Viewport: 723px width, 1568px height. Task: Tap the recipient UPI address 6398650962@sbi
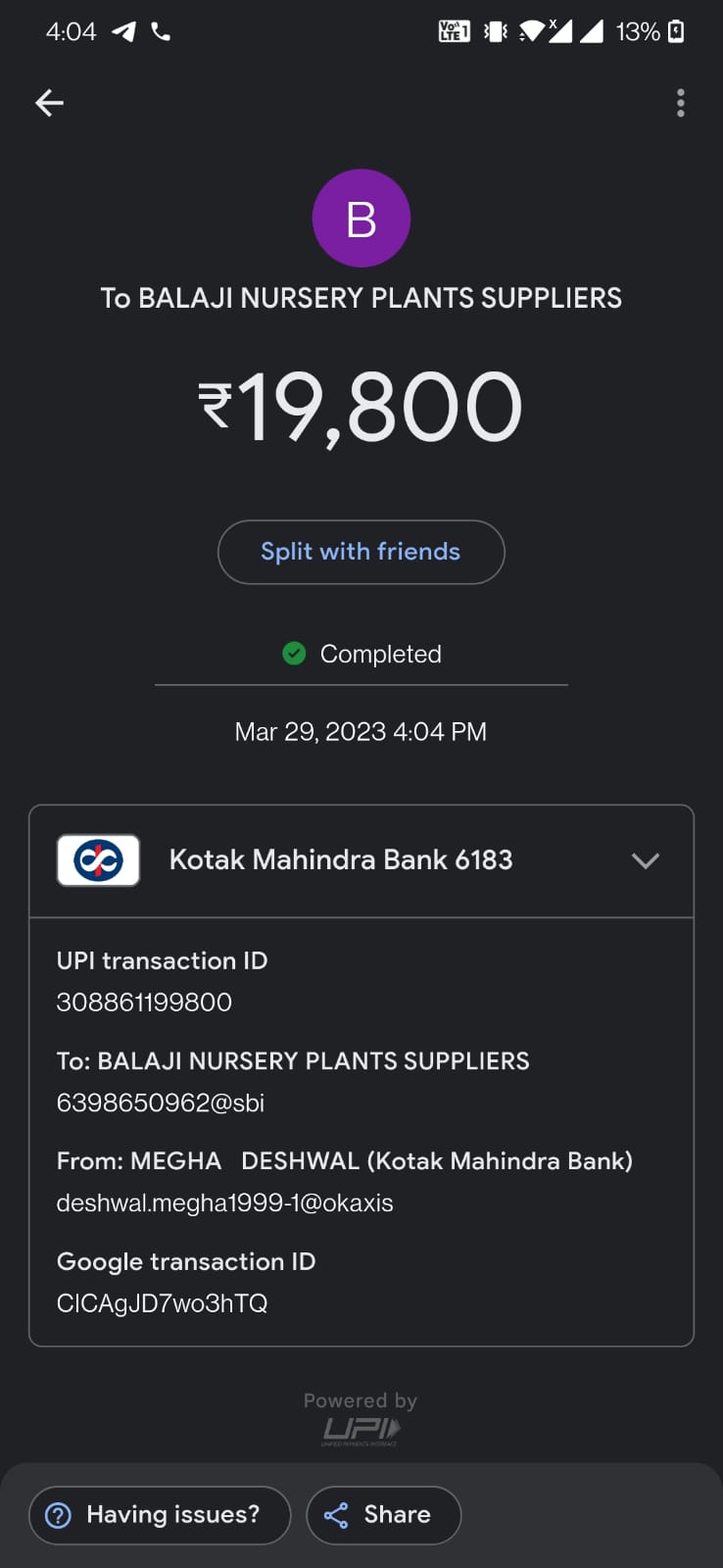click(x=161, y=1102)
